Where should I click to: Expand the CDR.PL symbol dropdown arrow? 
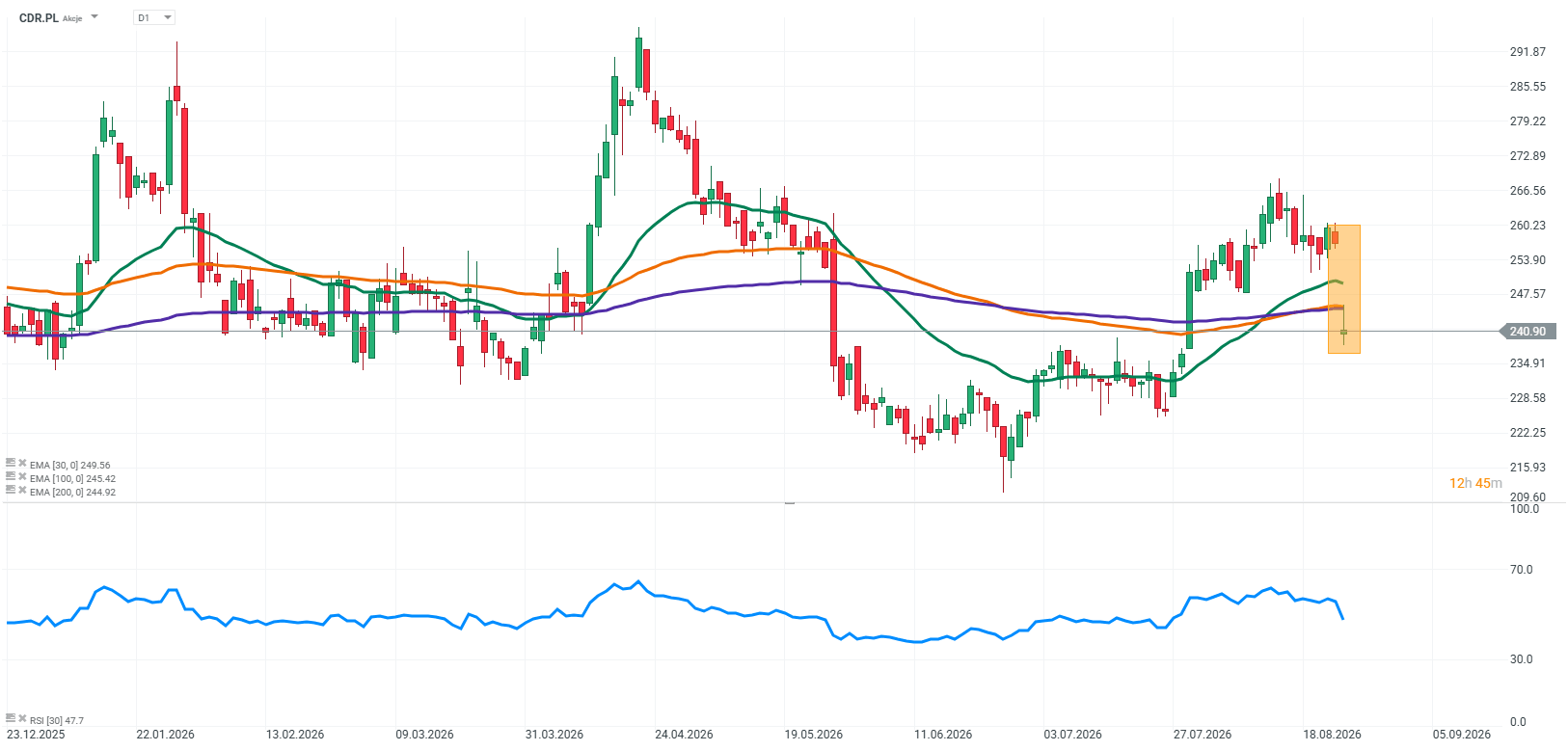(94, 17)
